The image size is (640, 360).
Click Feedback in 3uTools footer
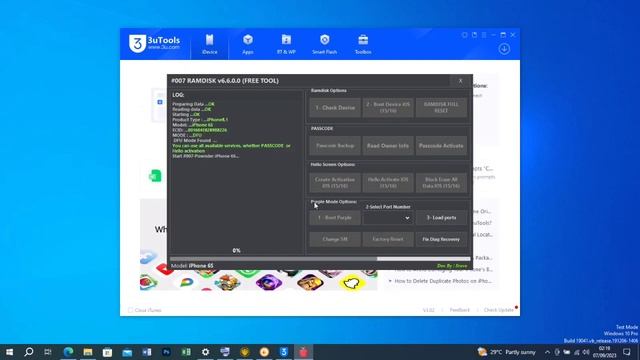pos(459,310)
